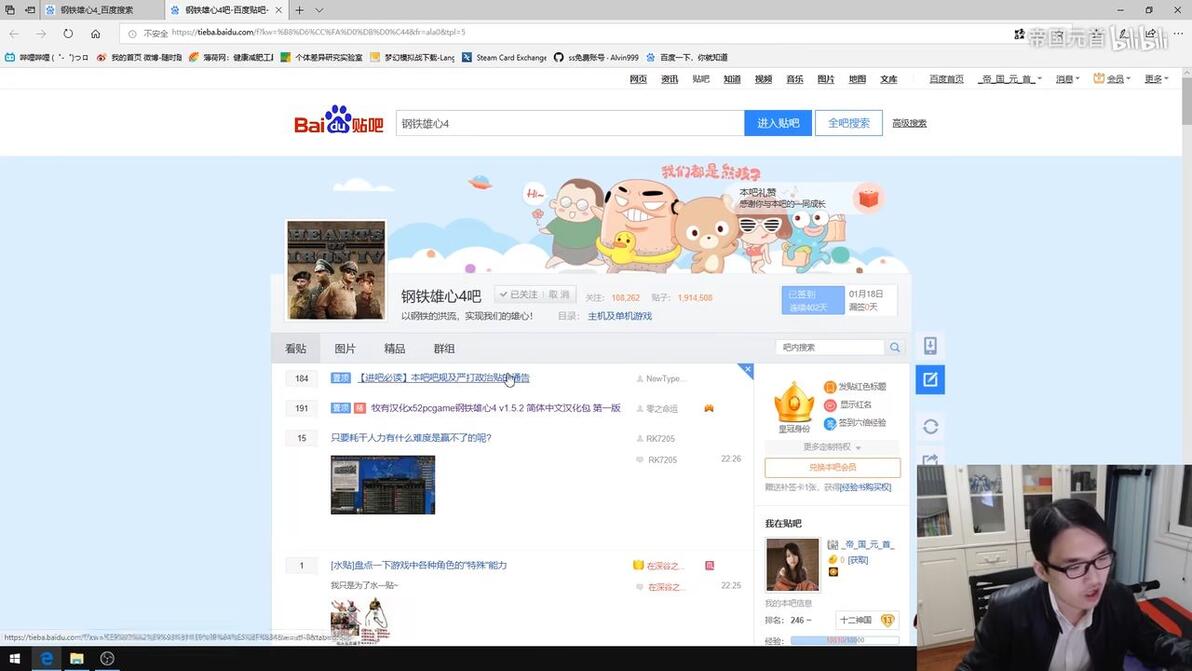Click the set-aside tabs icon
The image size is (1192, 671).
(30, 10)
